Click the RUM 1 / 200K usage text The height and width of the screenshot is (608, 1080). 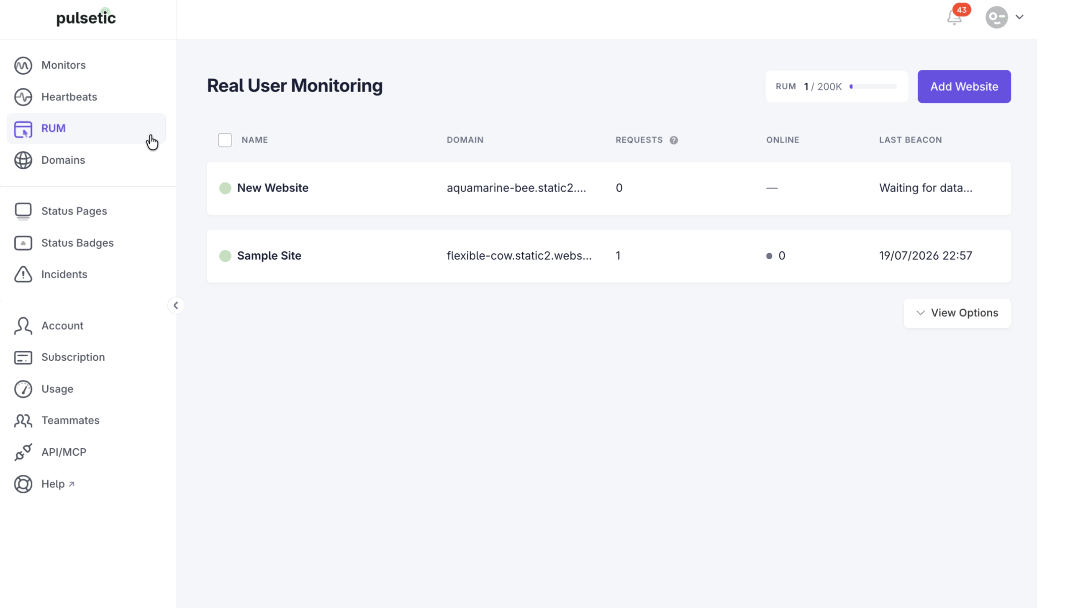tap(809, 87)
